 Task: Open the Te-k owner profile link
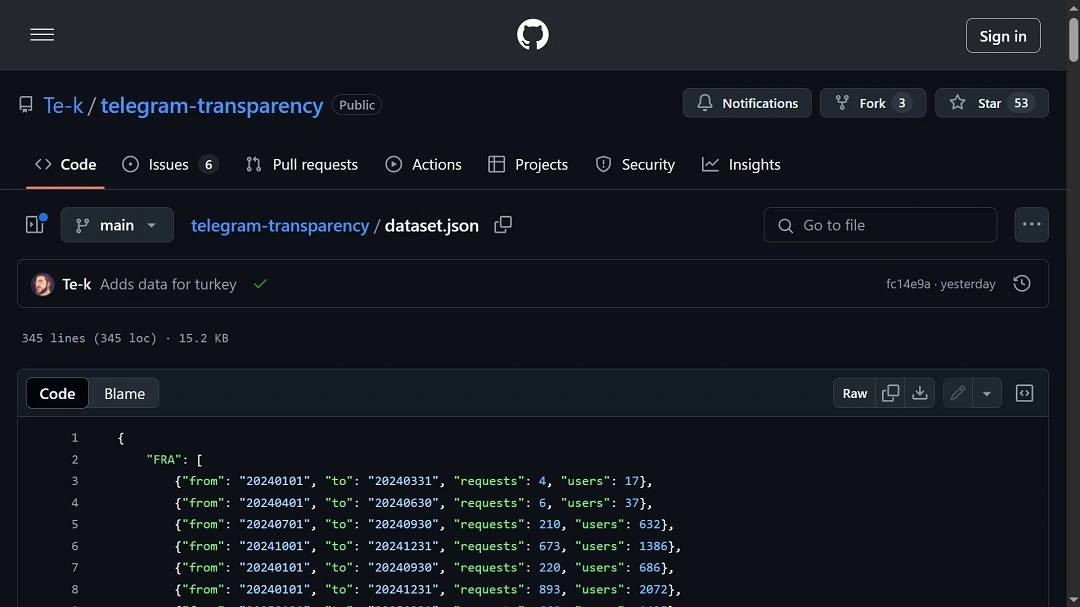click(63, 105)
